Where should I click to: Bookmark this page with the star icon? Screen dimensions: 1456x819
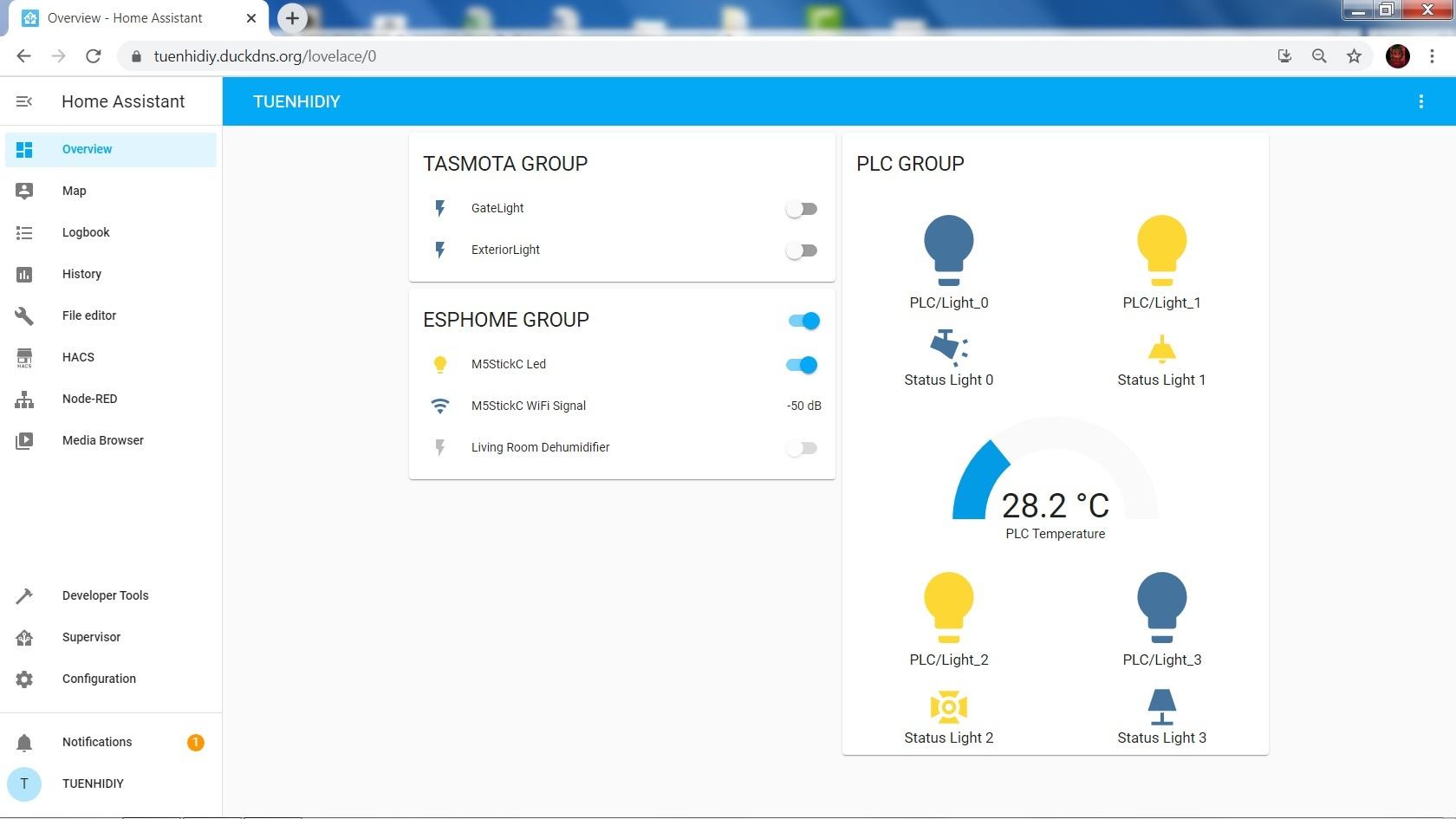click(x=1354, y=56)
